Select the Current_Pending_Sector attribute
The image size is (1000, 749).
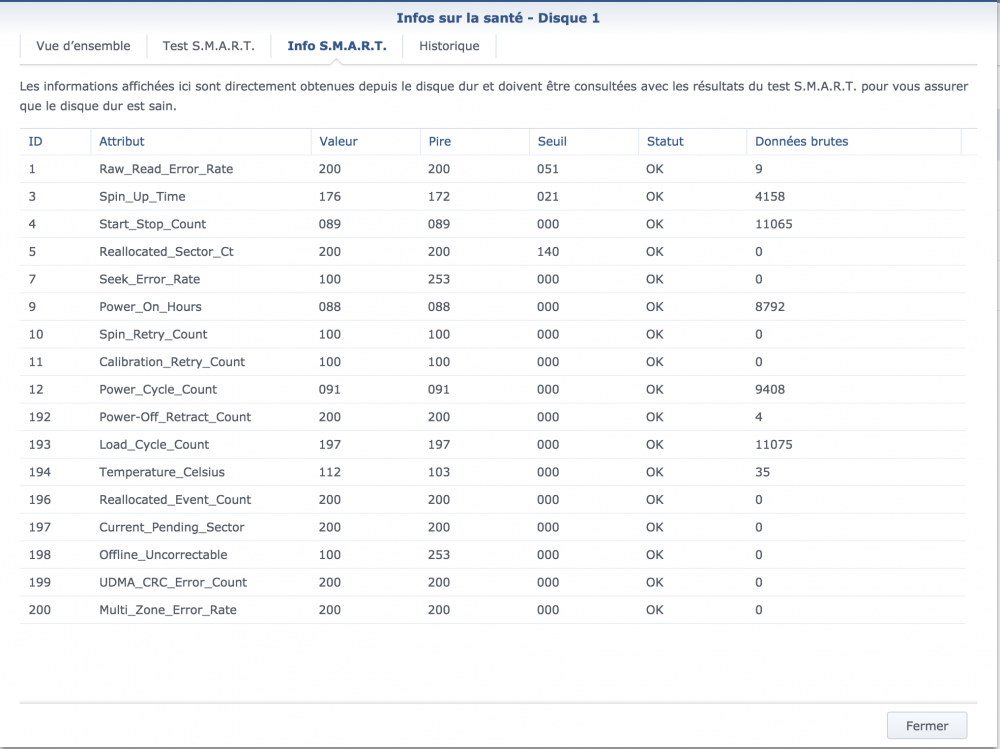(x=172, y=527)
